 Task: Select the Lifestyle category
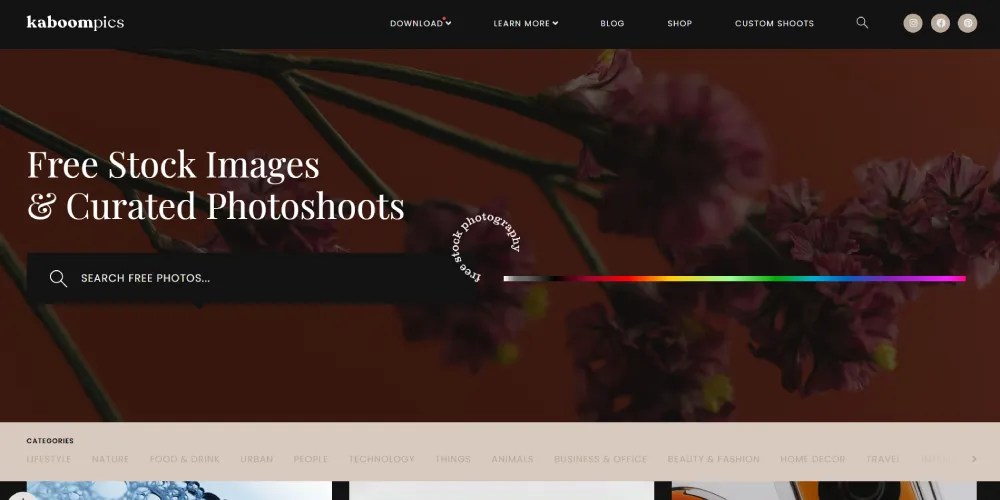pyautogui.click(x=48, y=459)
